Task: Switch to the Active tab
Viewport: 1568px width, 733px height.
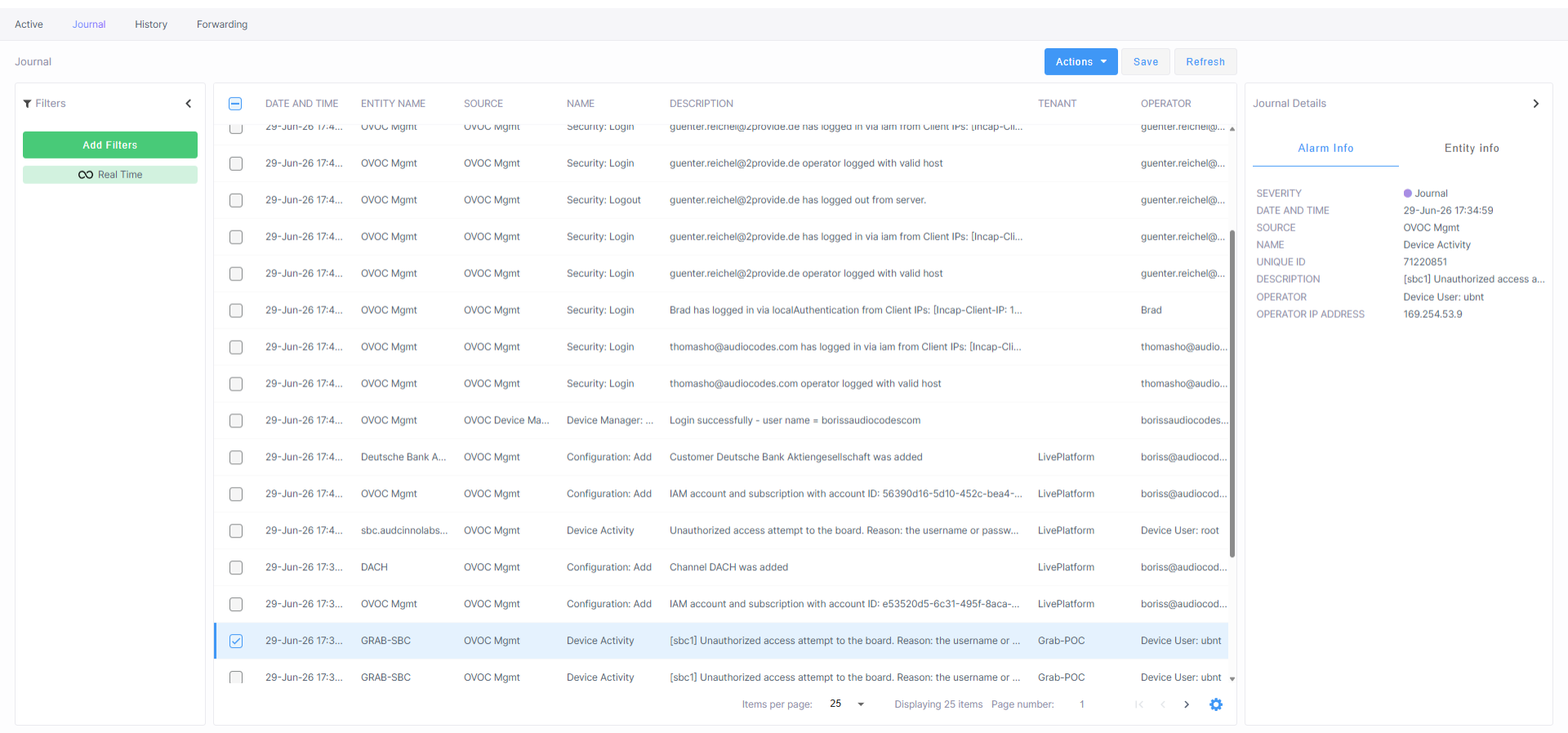Action: pyautogui.click(x=29, y=25)
